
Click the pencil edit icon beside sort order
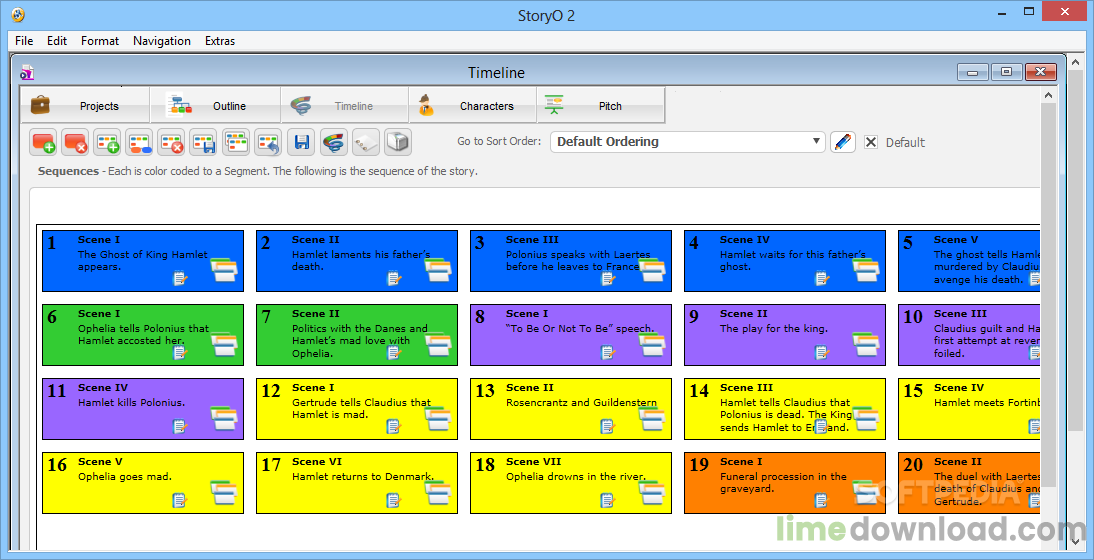pos(843,142)
